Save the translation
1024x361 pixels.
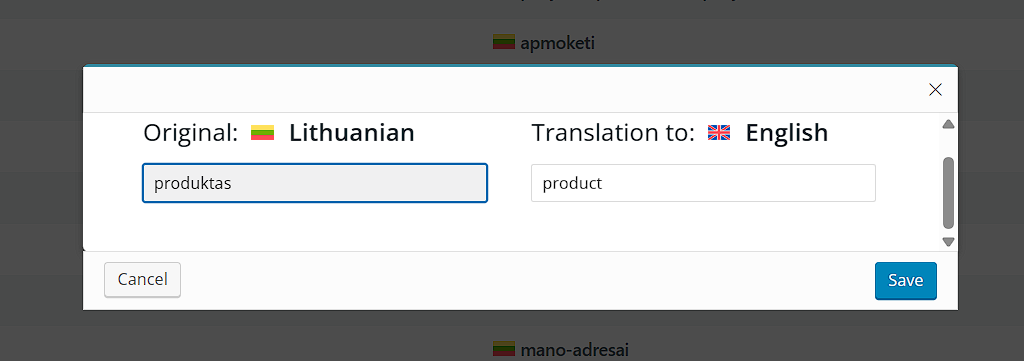906,281
